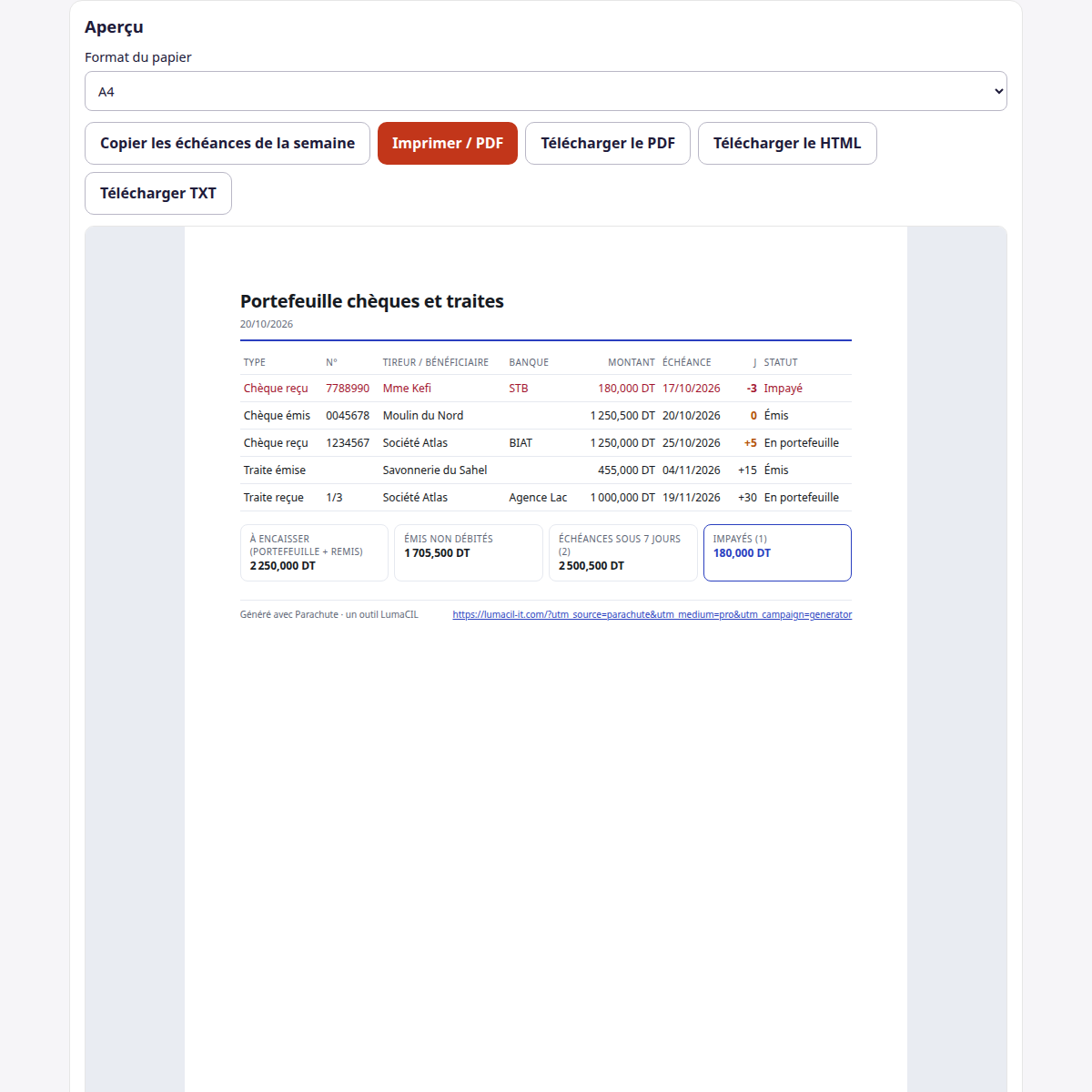This screenshot has height=1092, width=1092.
Task: Click the due date 04/11/2026
Action: coord(692,470)
